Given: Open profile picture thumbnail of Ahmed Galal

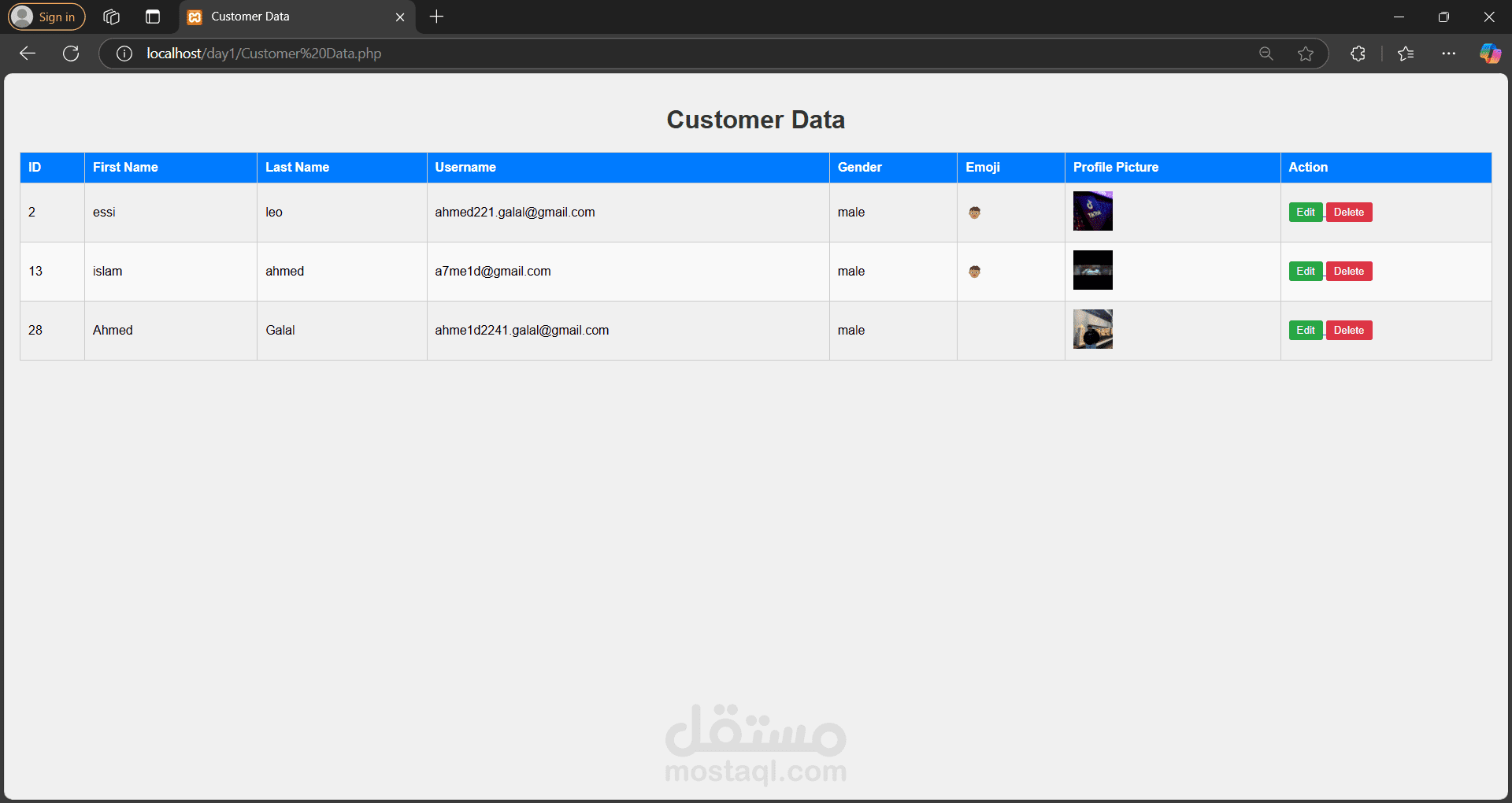Looking at the screenshot, I should 1093,329.
